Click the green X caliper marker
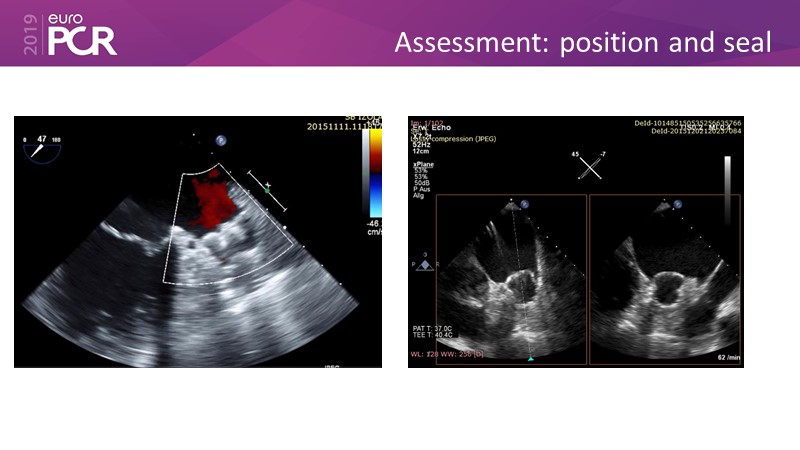 click(x=267, y=186)
